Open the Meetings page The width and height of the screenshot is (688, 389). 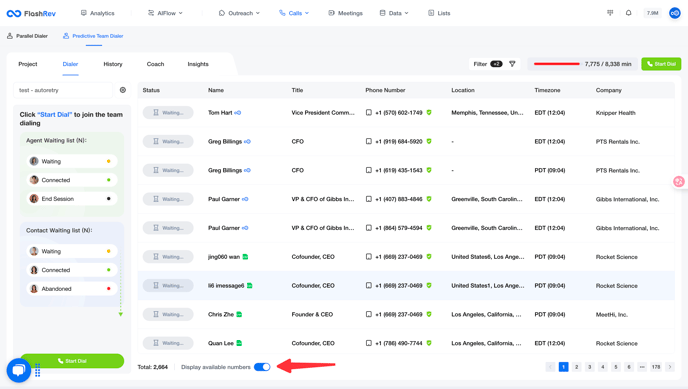(345, 13)
